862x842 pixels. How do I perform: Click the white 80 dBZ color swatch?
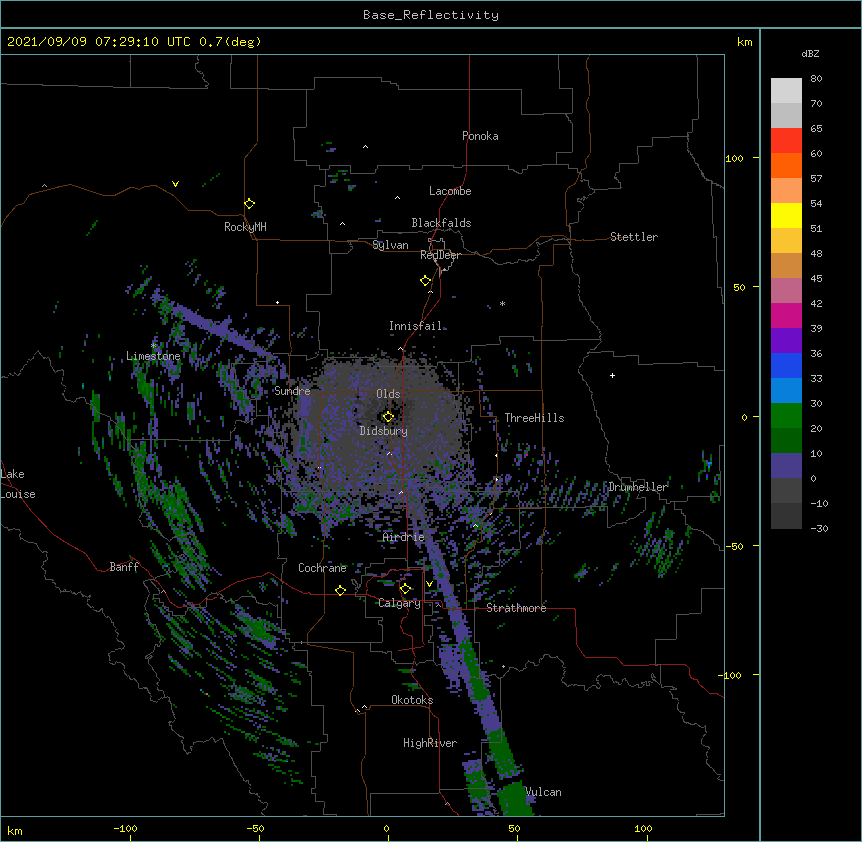click(x=786, y=90)
